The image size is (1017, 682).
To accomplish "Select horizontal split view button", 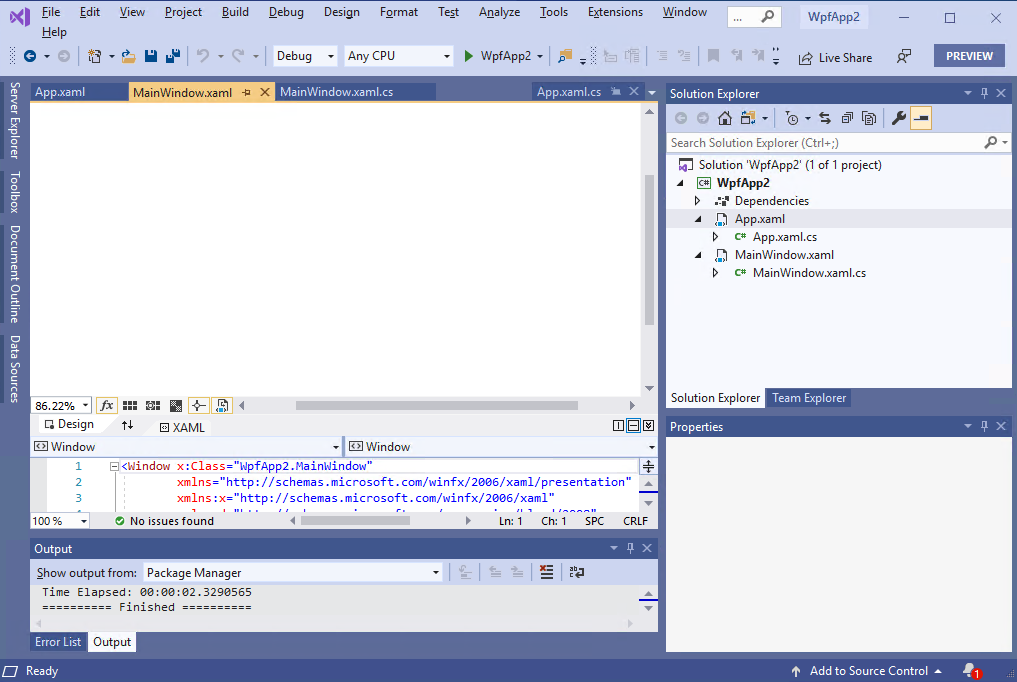I will (633, 425).
